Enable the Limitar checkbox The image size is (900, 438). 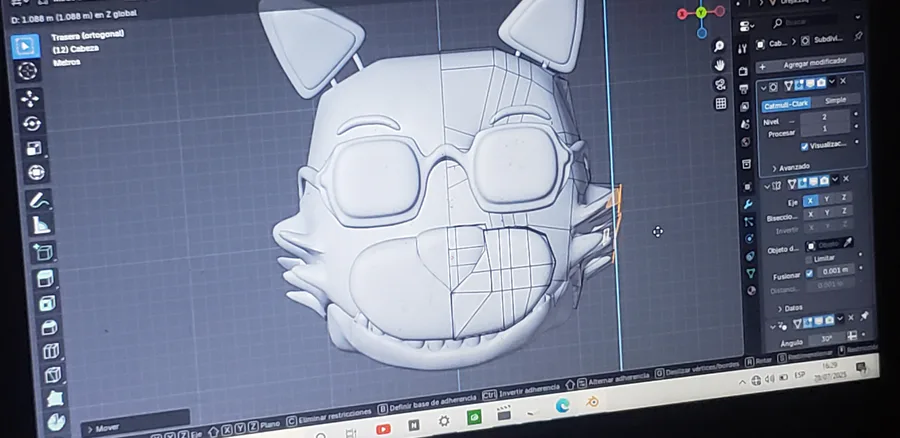809,259
